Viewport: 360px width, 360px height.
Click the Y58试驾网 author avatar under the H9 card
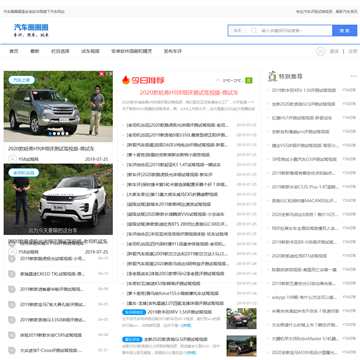point(12,159)
